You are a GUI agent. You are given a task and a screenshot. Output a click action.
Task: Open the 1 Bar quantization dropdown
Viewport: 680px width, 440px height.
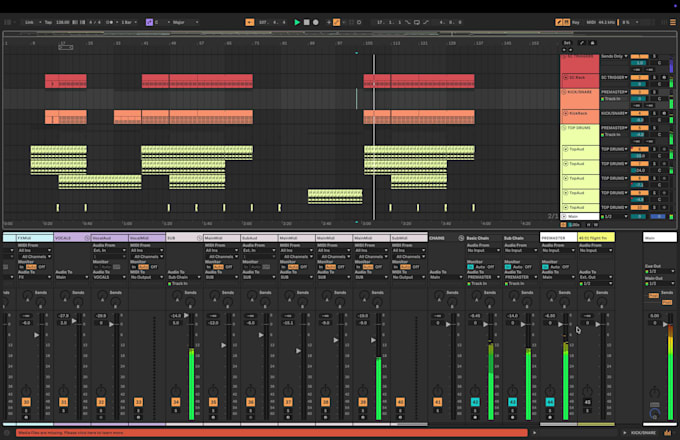click(129, 22)
